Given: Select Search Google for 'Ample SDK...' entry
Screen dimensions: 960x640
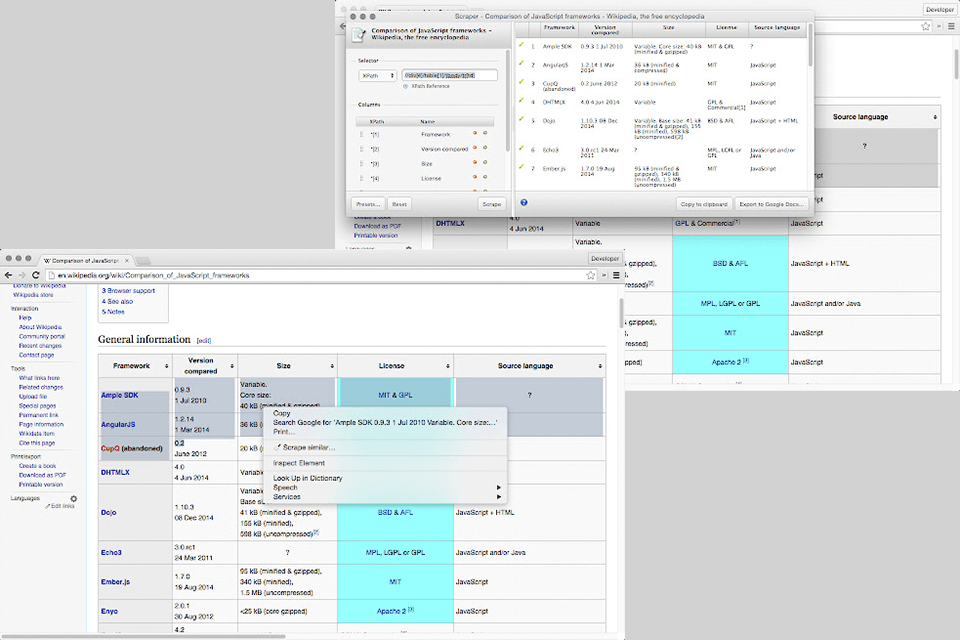Looking at the screenshot, I should coord(385,423).
